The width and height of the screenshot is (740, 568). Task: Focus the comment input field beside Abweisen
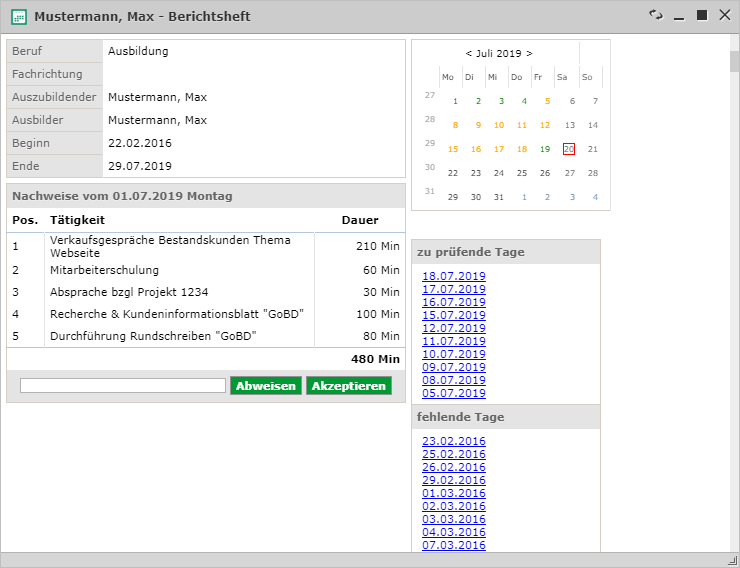[123, 385]
